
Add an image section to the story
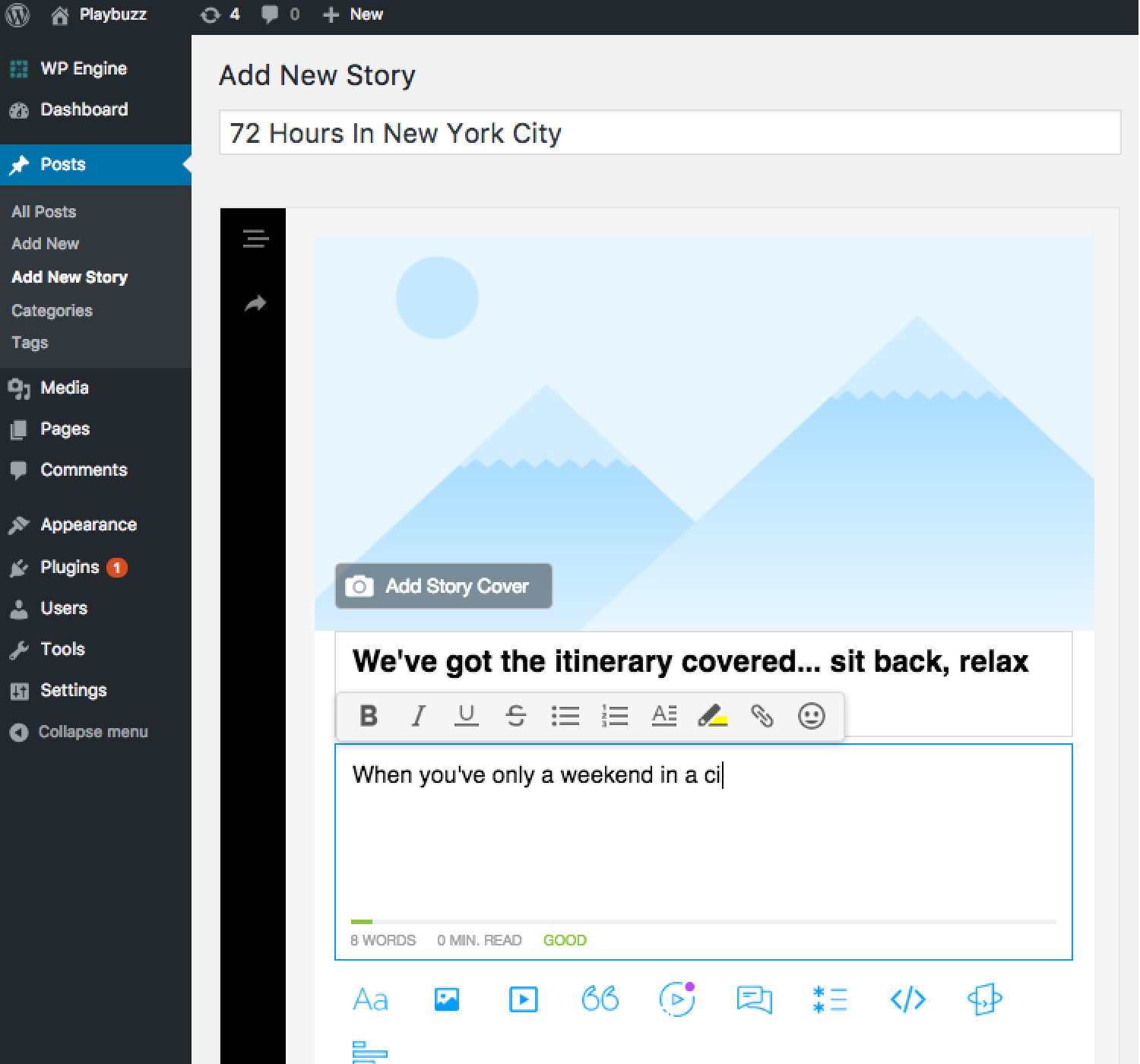447,999
